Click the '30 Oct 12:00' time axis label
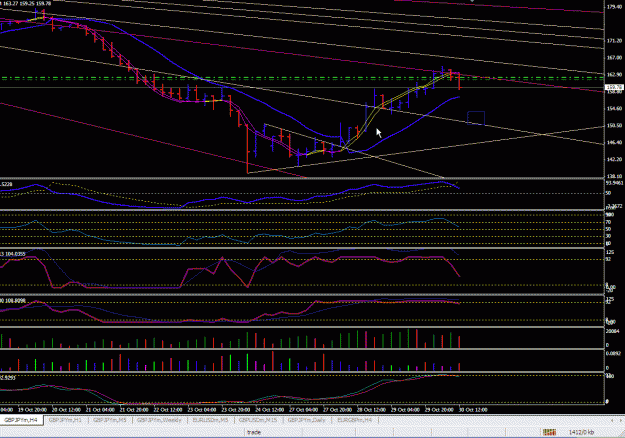 pyautogui.click(x=473, y=410)
